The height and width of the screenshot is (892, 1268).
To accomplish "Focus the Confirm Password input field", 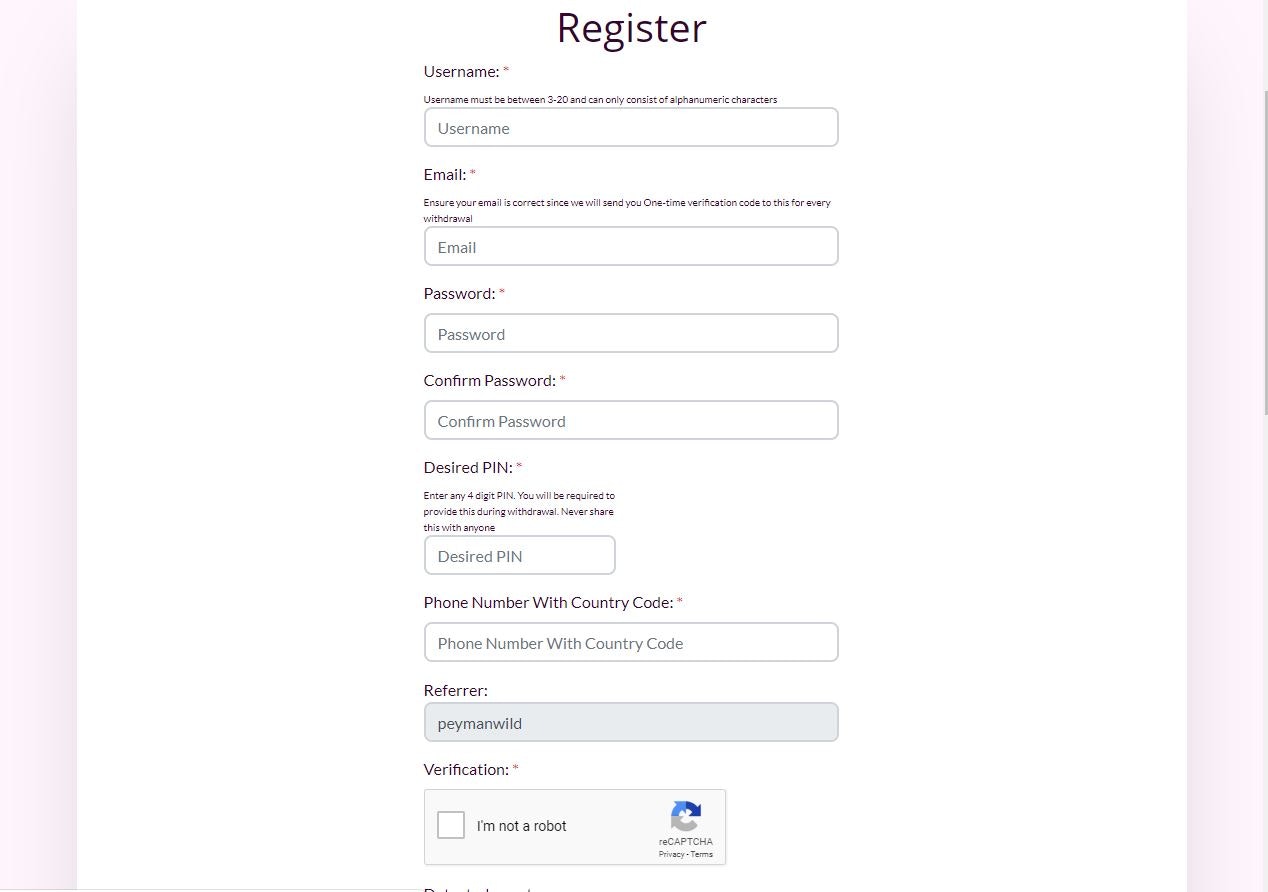I will pos(631,420).
